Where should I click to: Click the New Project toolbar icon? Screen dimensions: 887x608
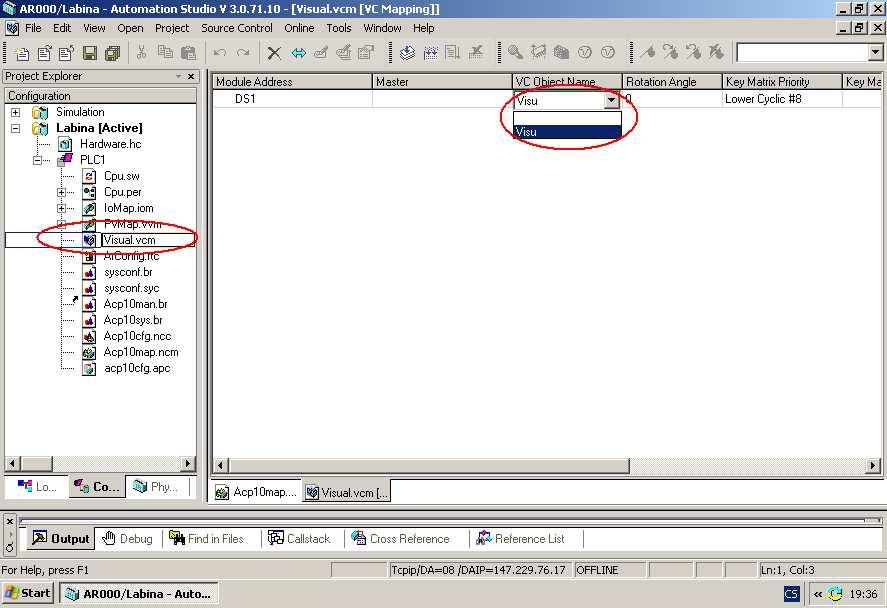click(22, 53)
